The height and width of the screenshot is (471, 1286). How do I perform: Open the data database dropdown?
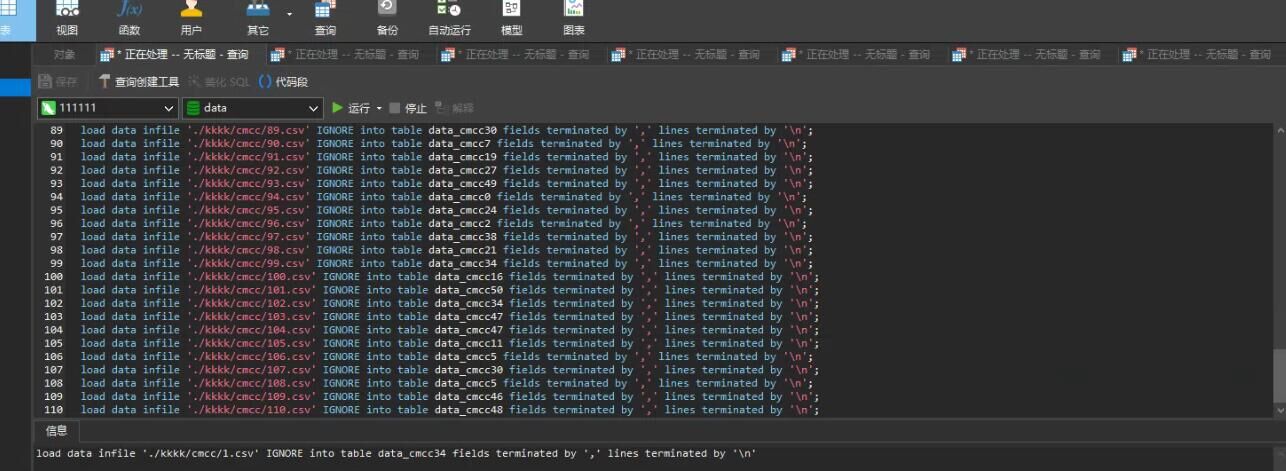tap(253, 108)
